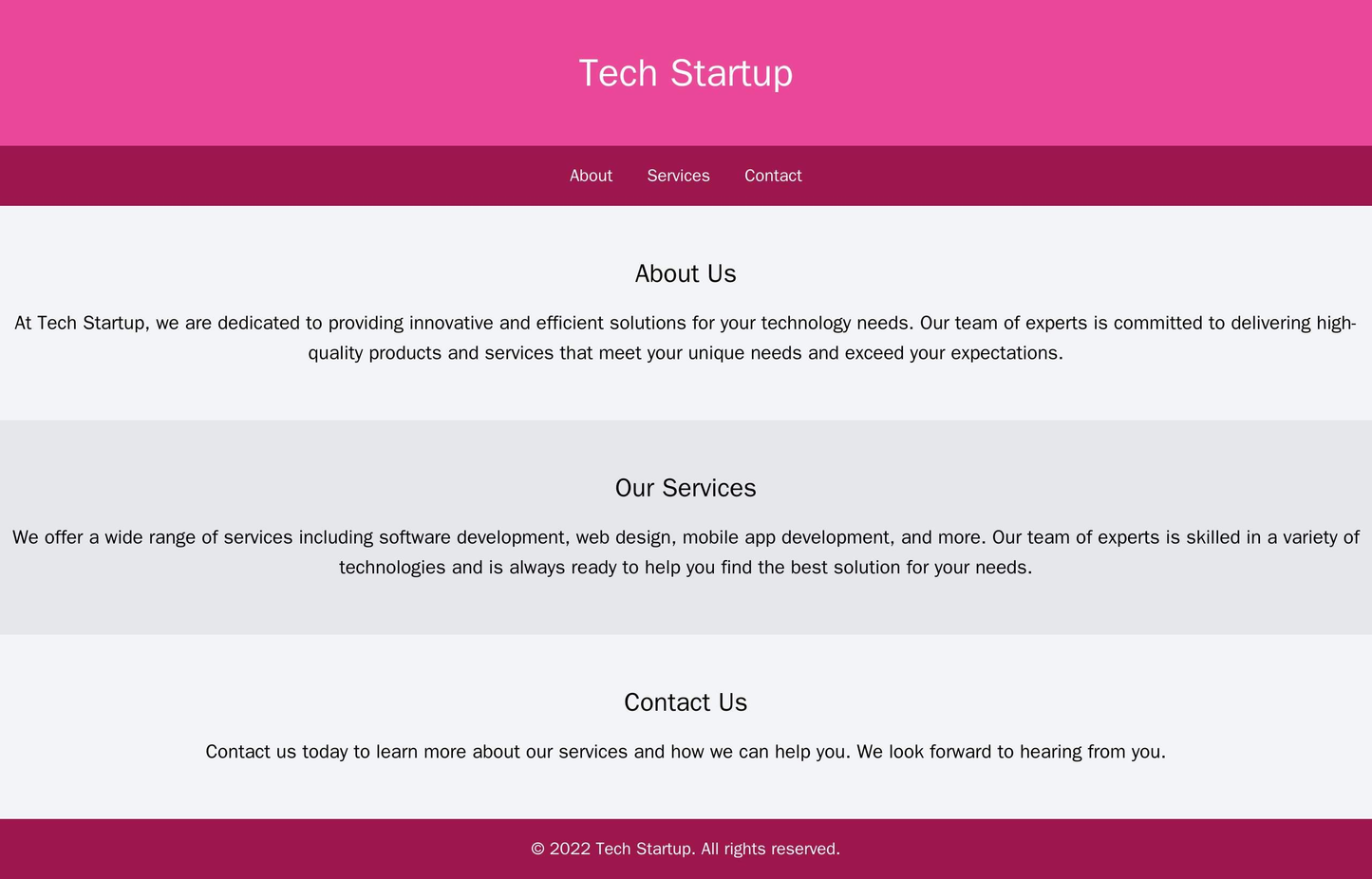Click the Our Services description paragraph

click(x=686, y=549)
